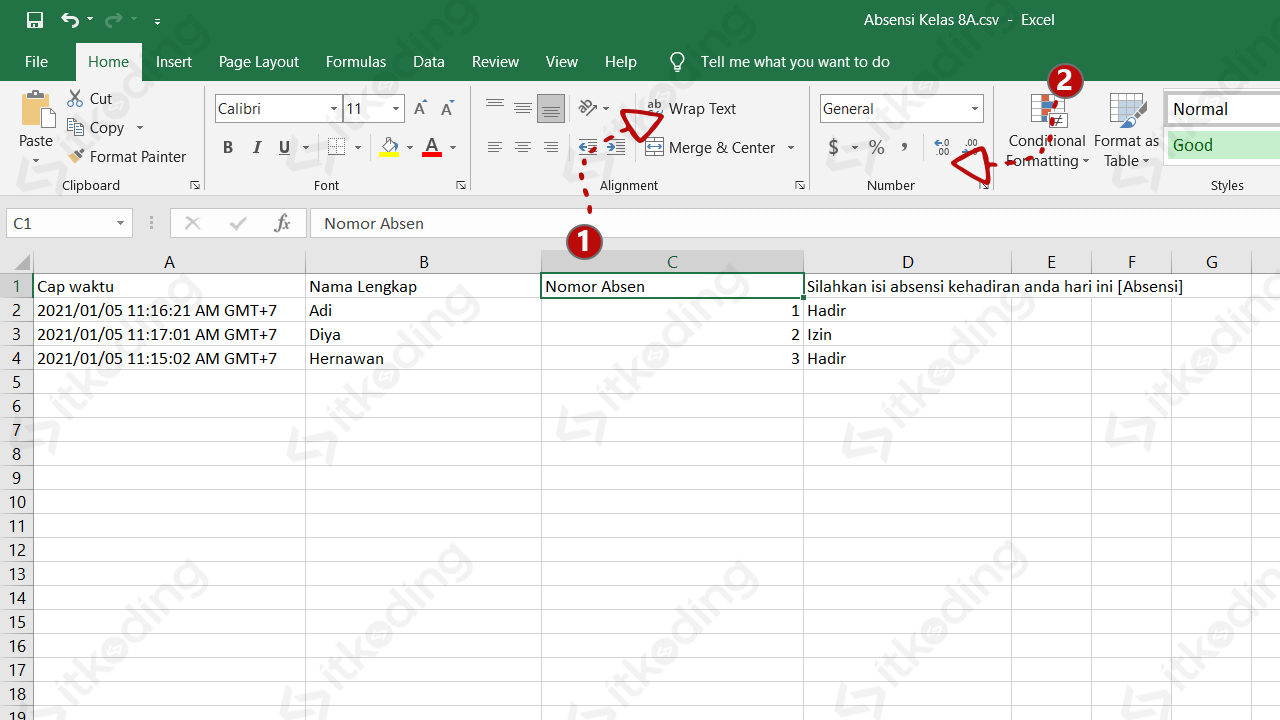This screenshot has width=1280, height=720.
Task: Click the Fill Color paint bucket
Action: click(x=390, y=148)
